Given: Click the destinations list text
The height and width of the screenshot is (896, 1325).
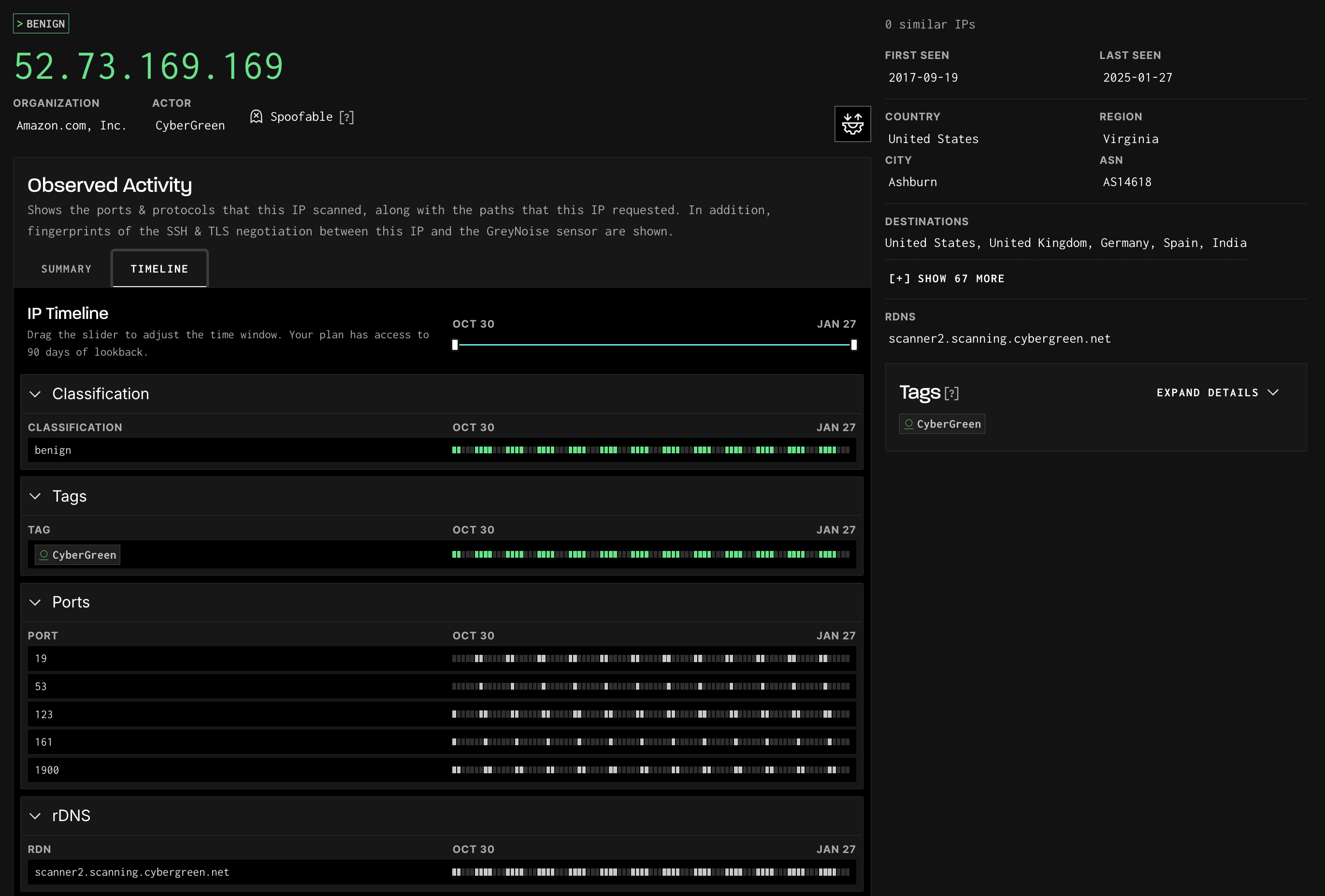Looking at the screenshot, I should [x=1066, y=243].
